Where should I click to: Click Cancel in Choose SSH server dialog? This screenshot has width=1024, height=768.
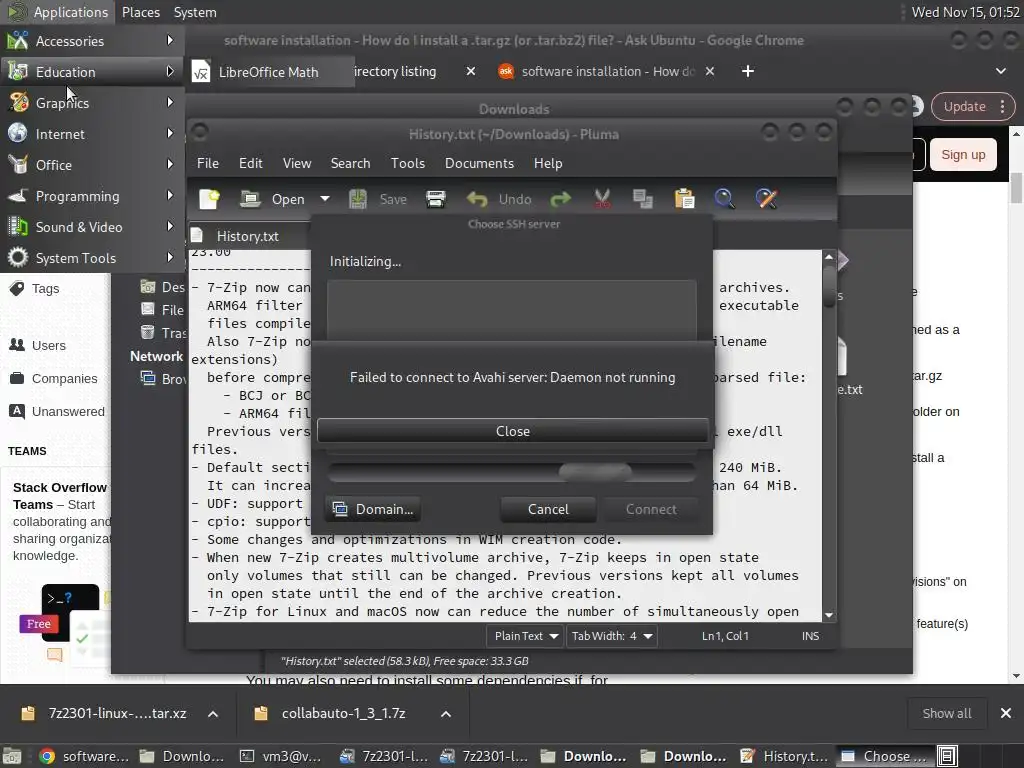click(548, 509)
